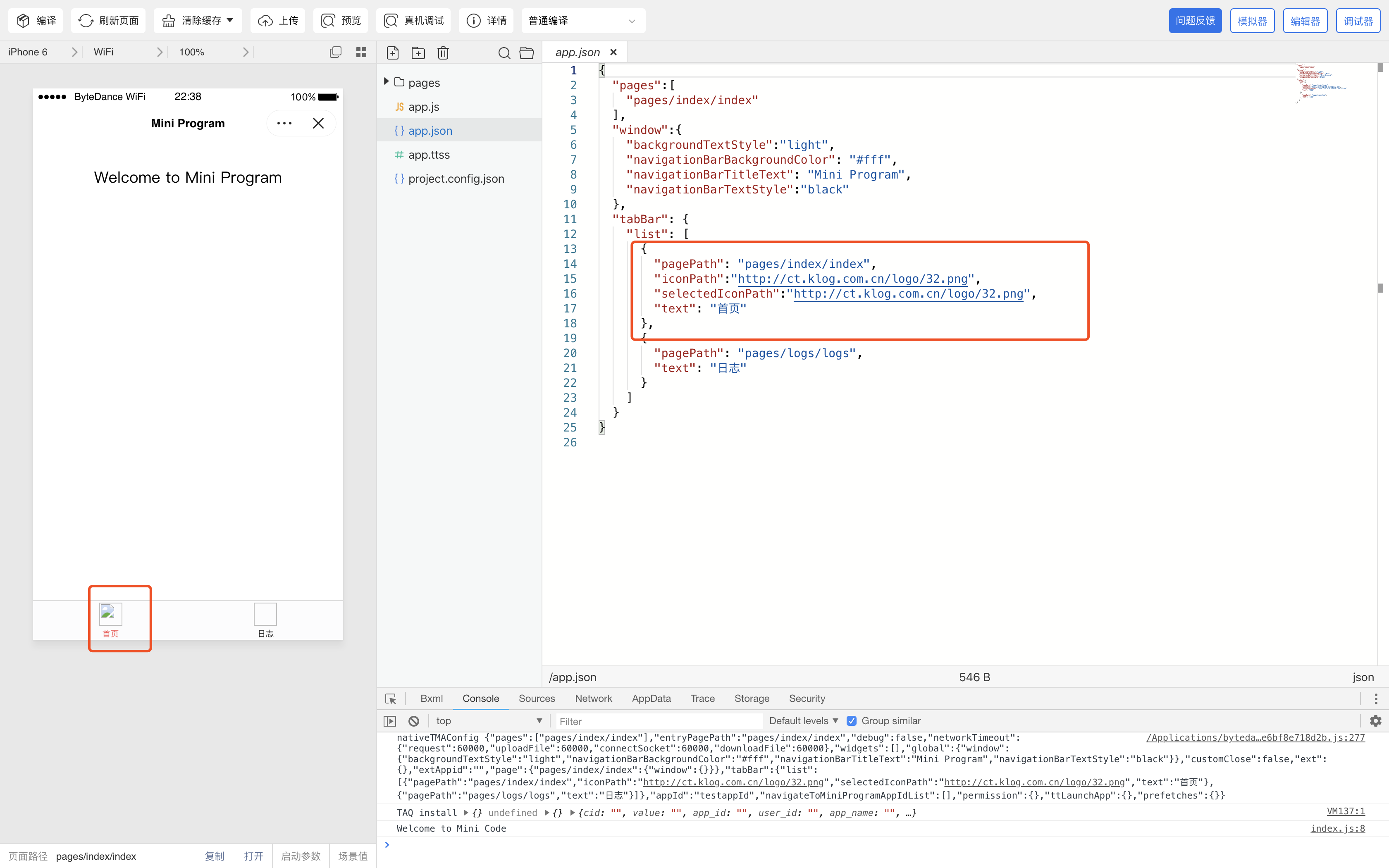Open the VM137:1 source link
1389x868 pixels.
tap(1346, 811)
